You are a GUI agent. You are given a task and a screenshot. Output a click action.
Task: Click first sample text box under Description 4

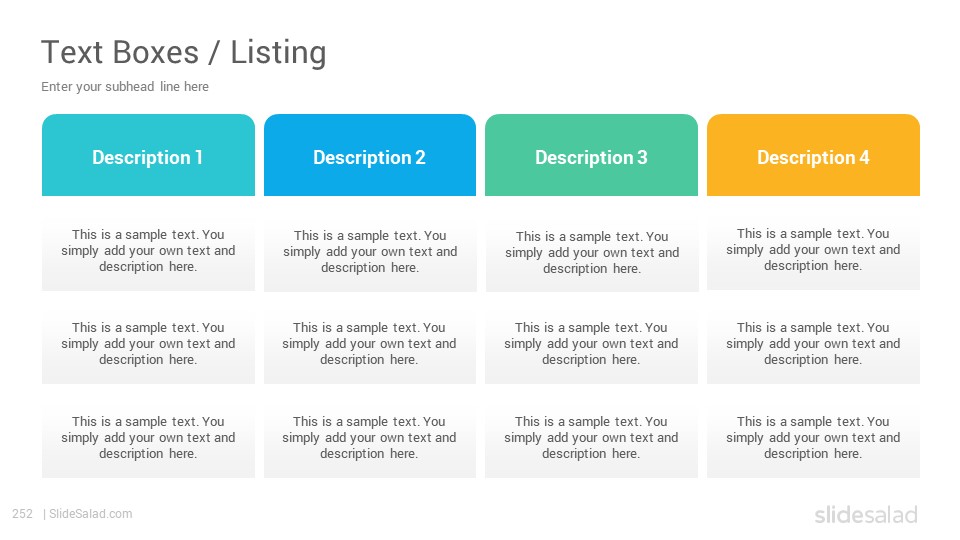(813, 249)
